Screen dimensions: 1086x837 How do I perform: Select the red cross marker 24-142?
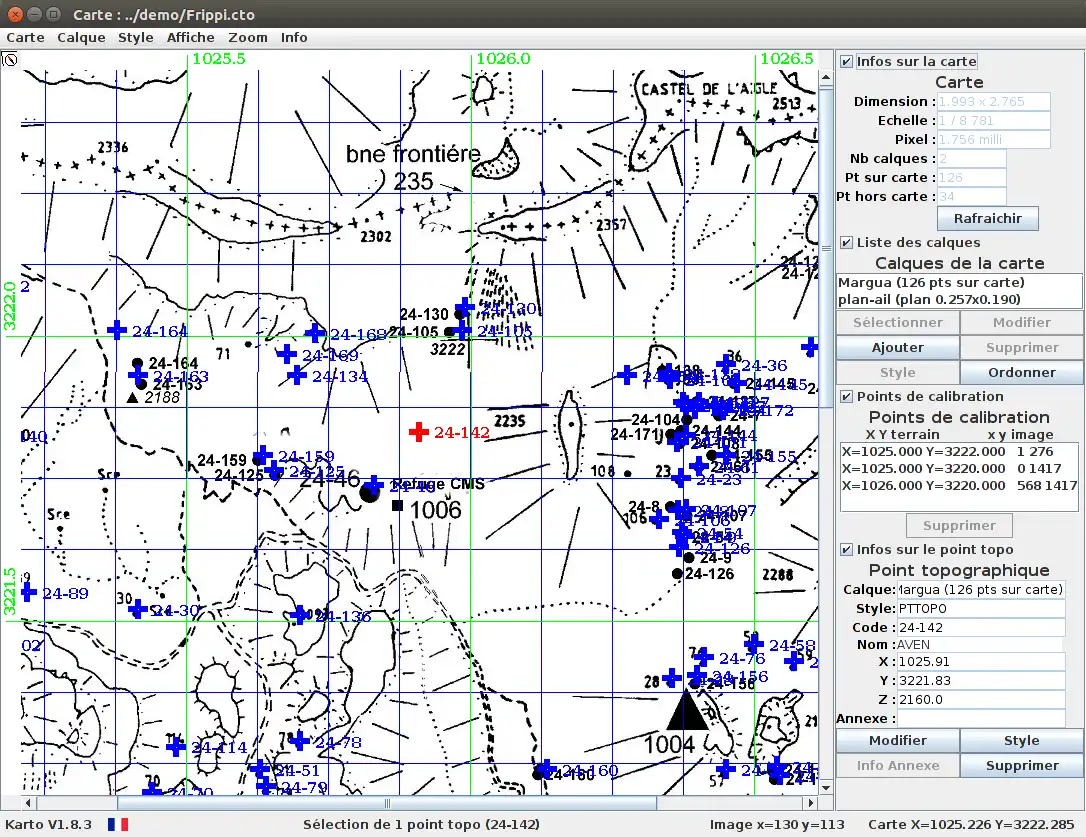pyautogui.click(x=419, y=432)
